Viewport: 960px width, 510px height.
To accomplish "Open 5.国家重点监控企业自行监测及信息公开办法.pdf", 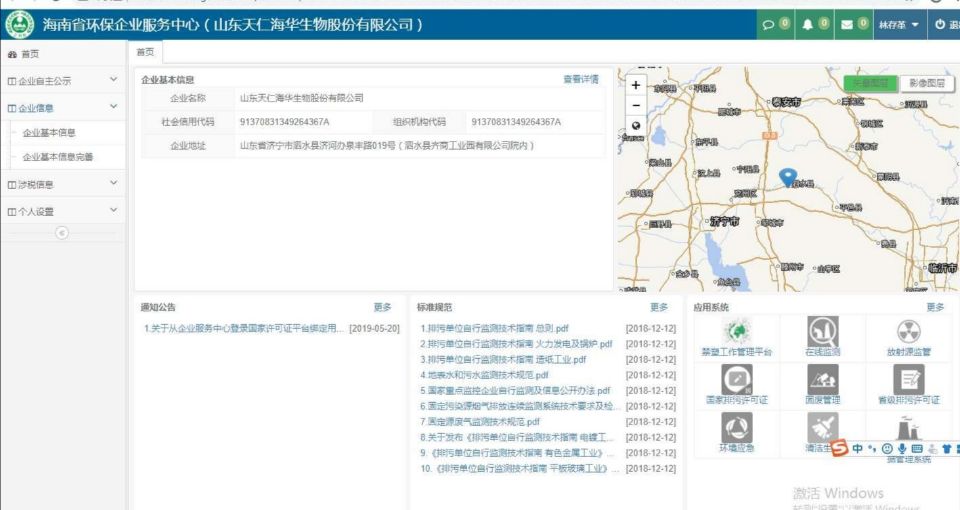I will (516, 391).
